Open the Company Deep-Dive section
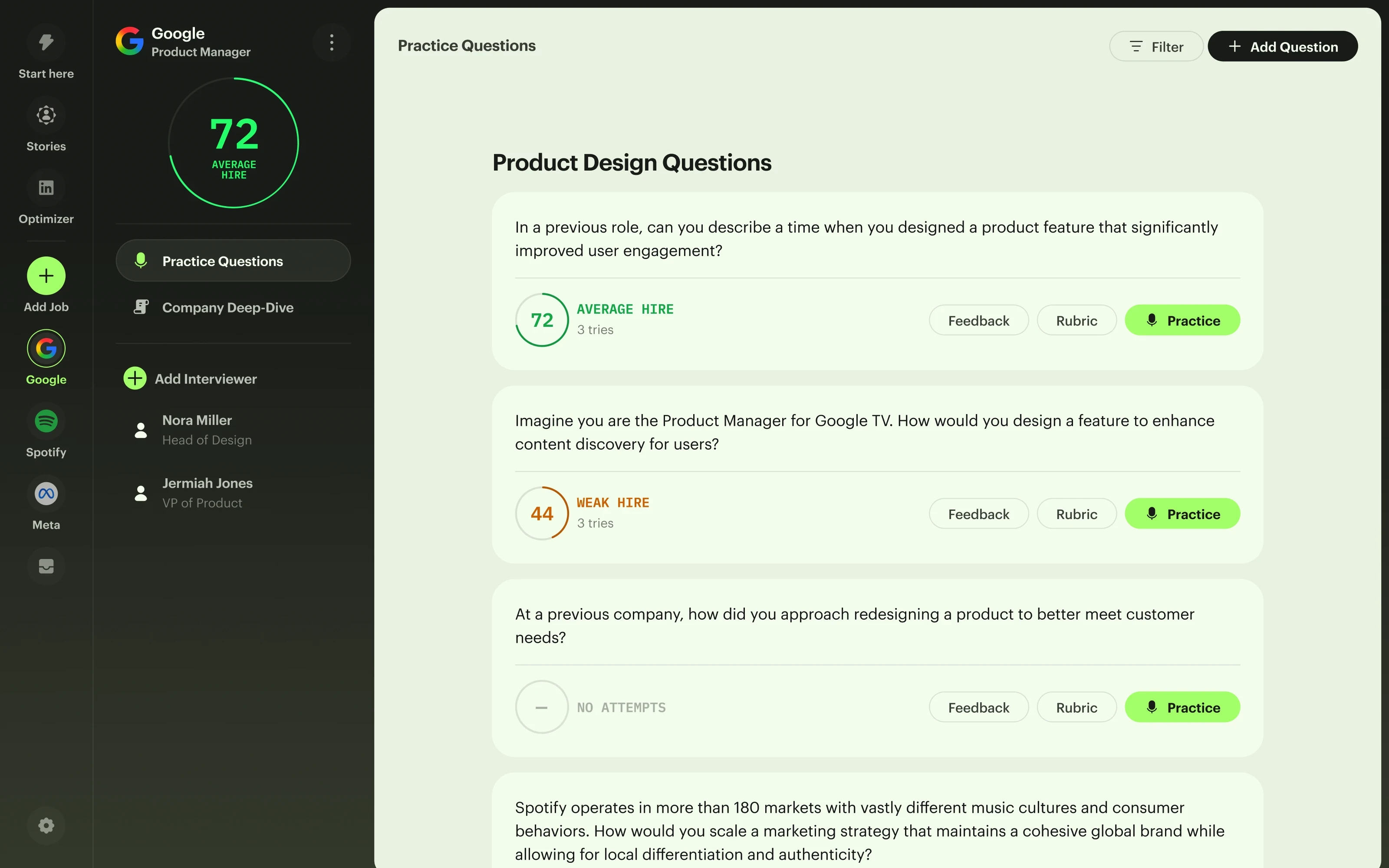Image resolution: width=1389 pixels, height=868 pixels. coord(233,307)
